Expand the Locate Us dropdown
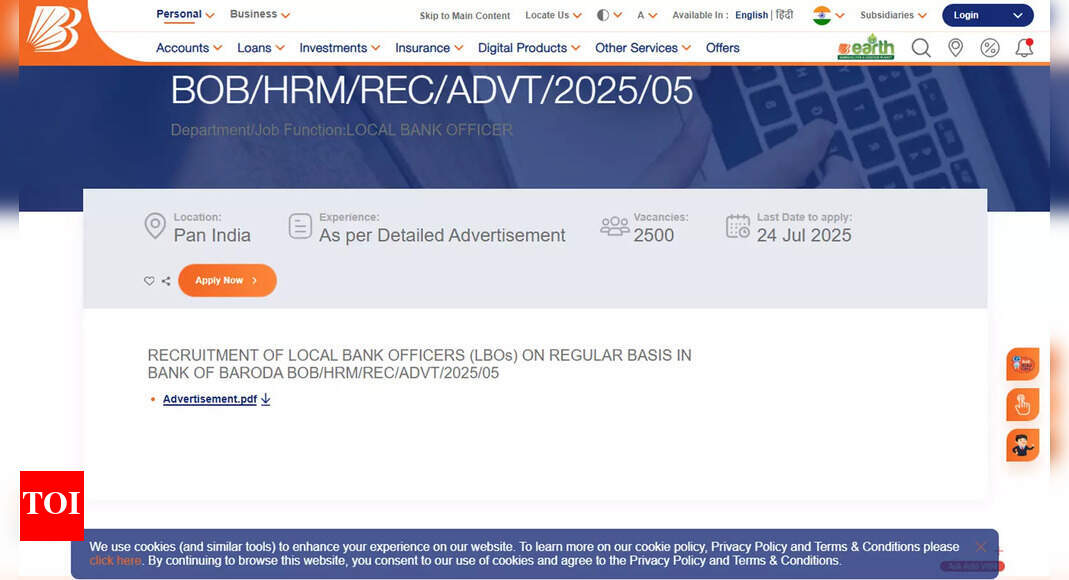 (553, 15)
